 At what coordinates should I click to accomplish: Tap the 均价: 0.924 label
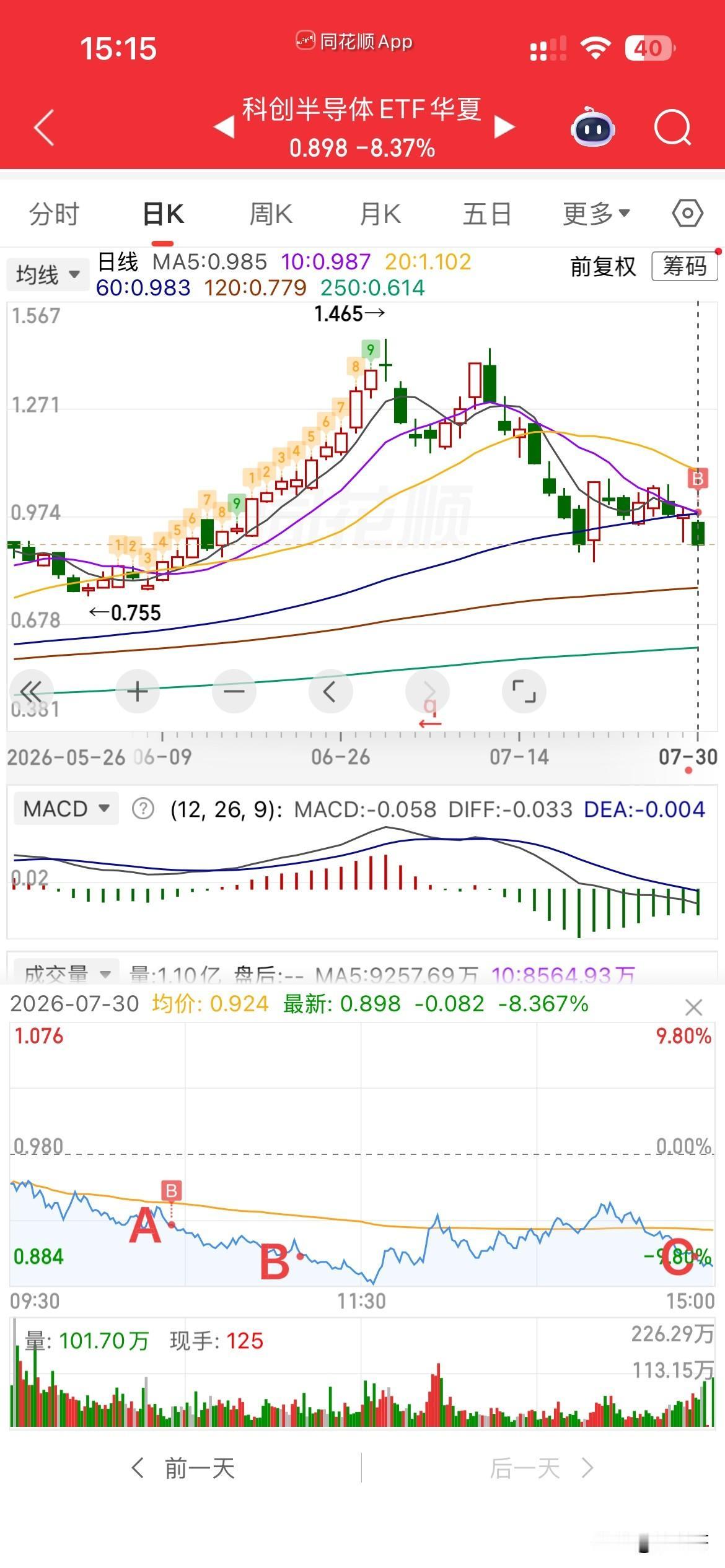click(x=211, y=1003)
